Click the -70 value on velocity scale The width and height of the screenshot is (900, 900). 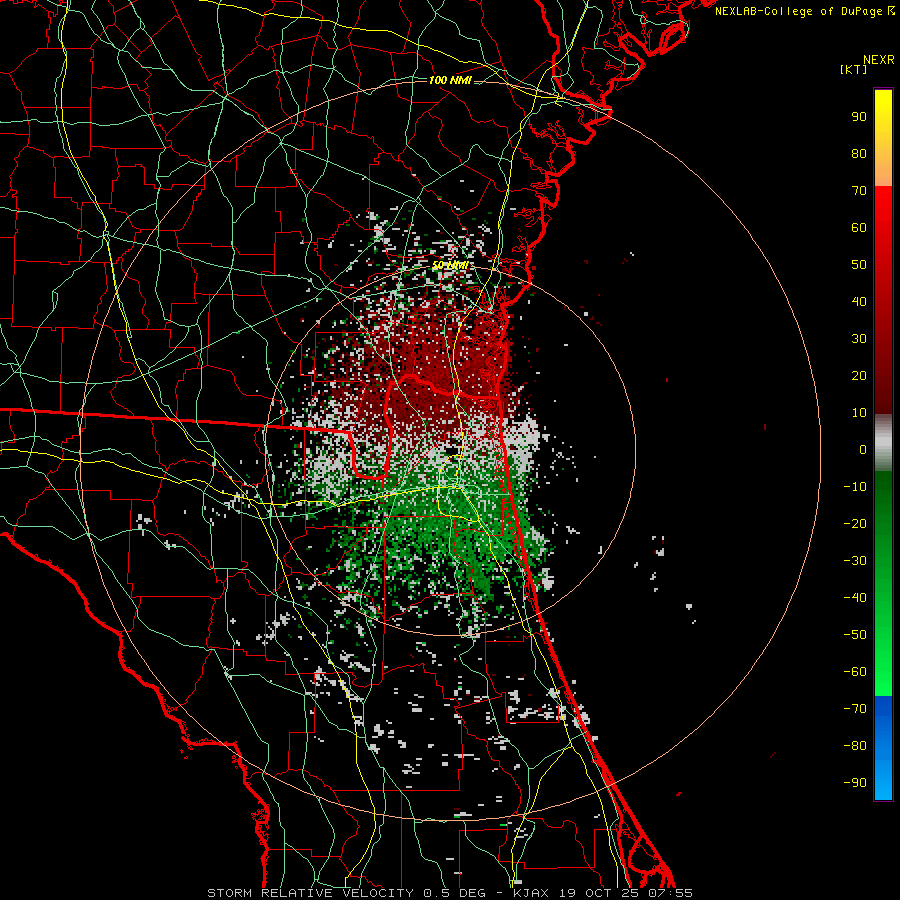click(x=855, y=709)
